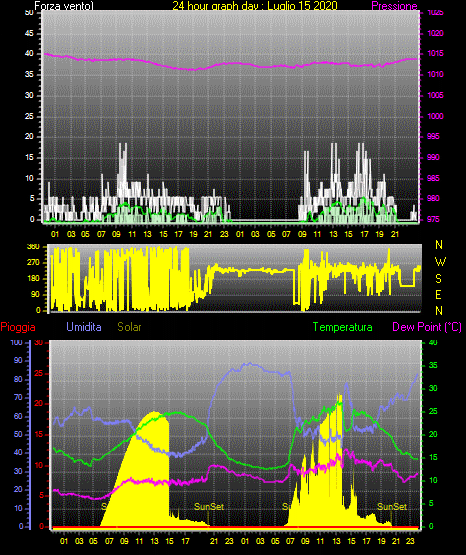Click the "E" compass letter

[438, 294]
